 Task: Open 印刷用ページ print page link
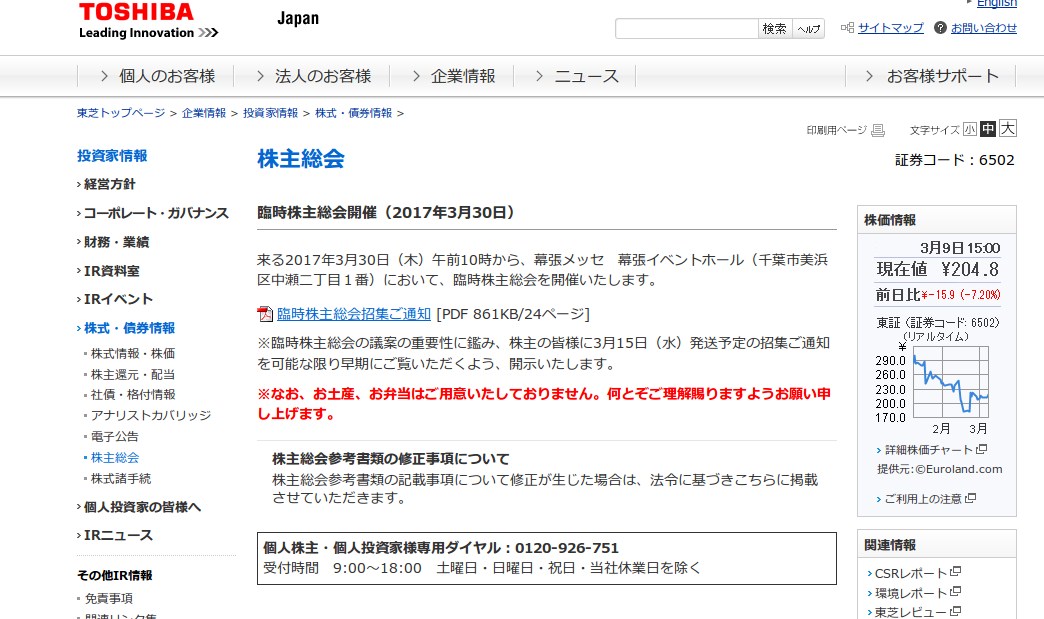(x=837, y=130)
